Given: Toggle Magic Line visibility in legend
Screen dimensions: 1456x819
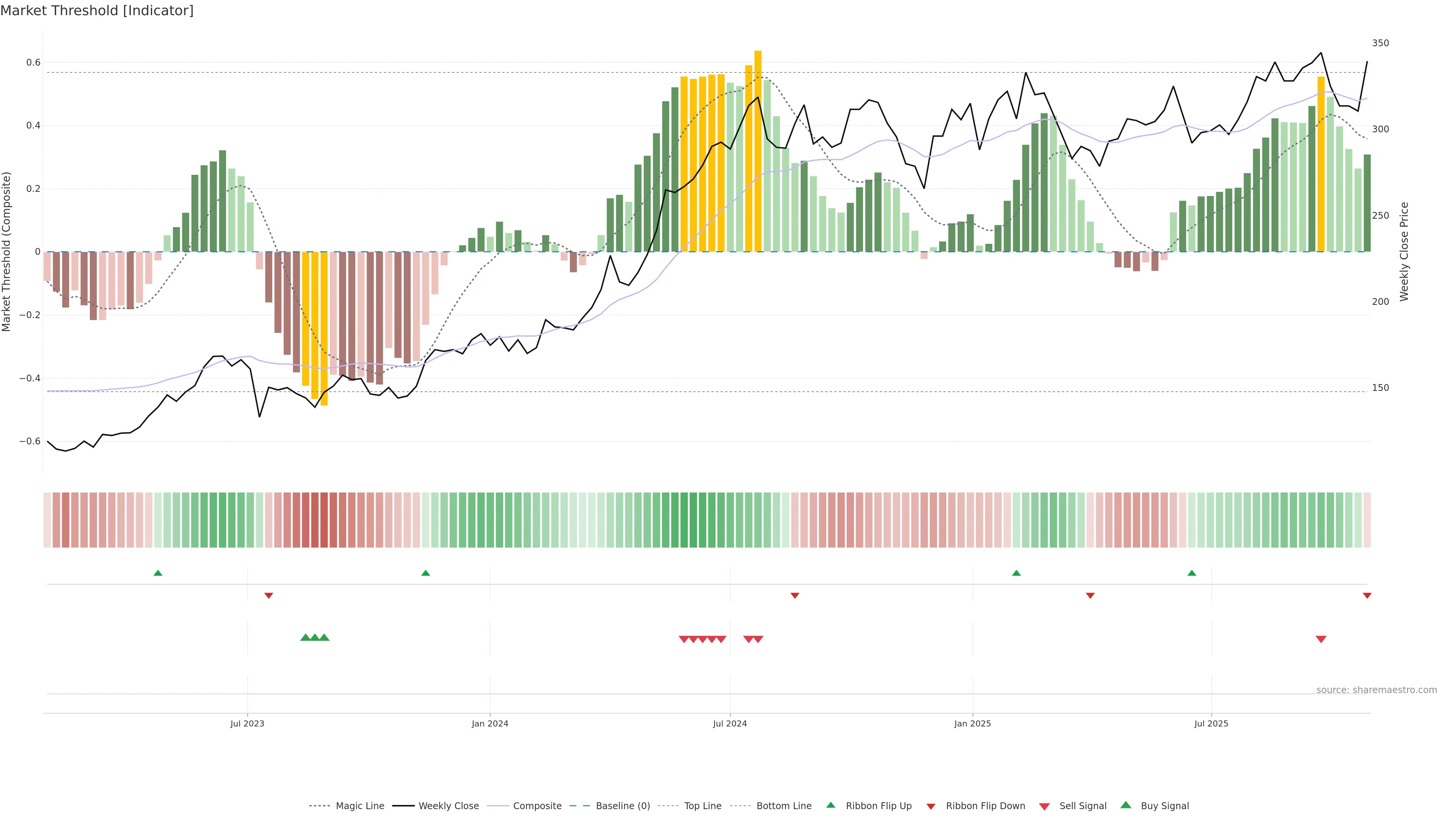Looking at the screenshot, I should pos(359,806).
